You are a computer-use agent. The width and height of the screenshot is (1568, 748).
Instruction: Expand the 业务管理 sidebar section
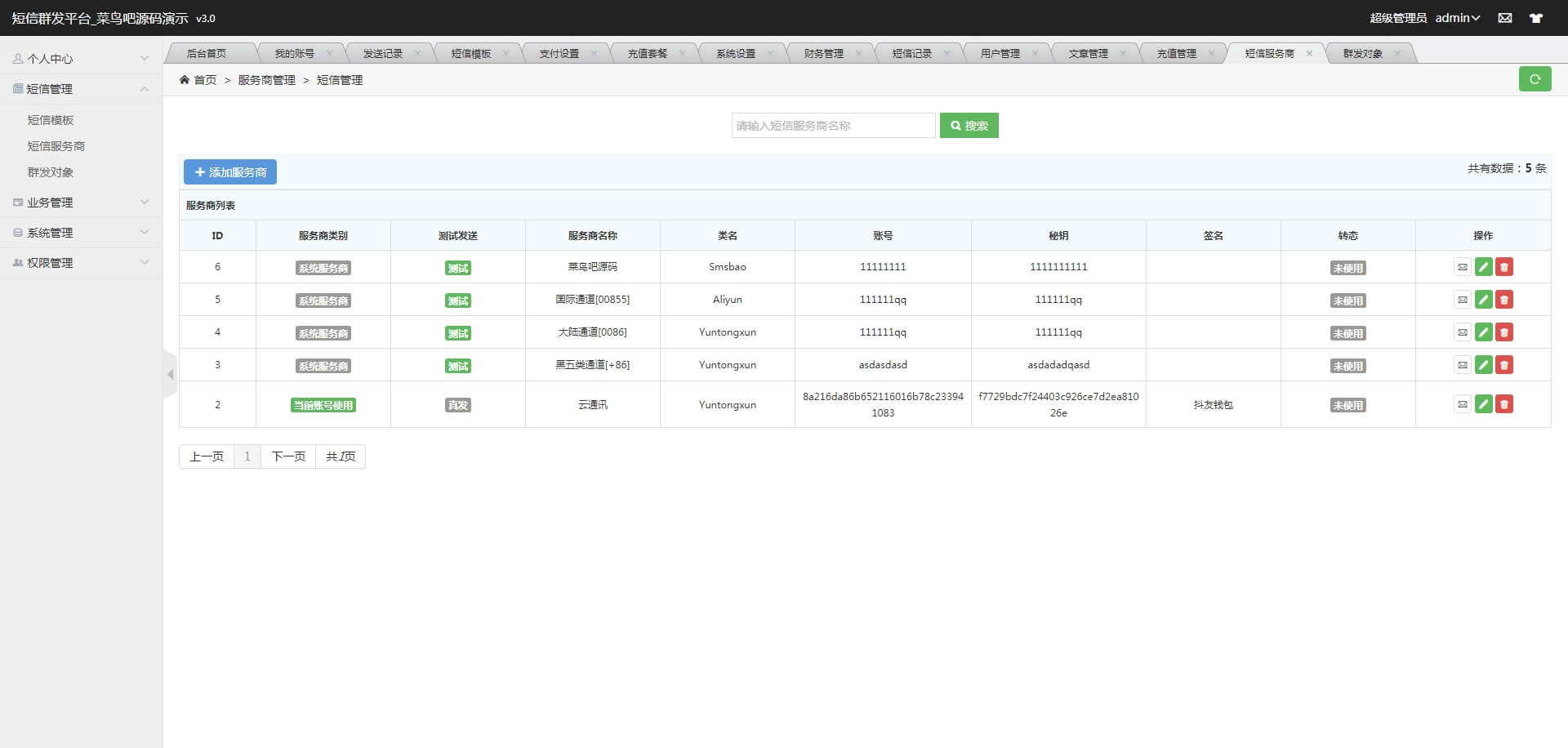click(x=80, y=202)
